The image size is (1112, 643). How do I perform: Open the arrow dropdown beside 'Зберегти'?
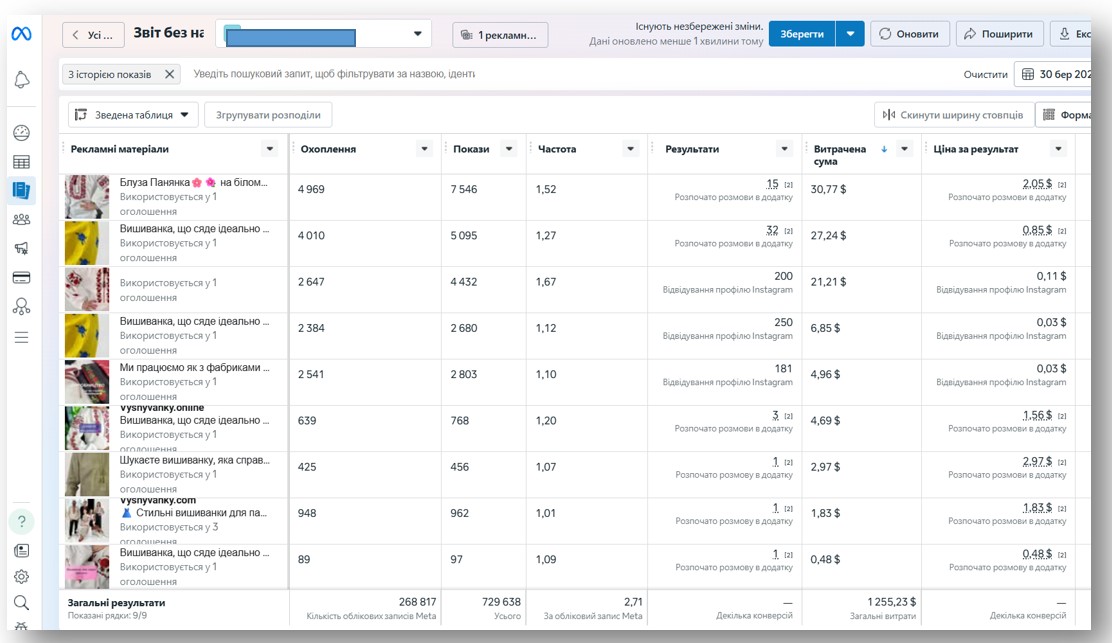point(850,34)
